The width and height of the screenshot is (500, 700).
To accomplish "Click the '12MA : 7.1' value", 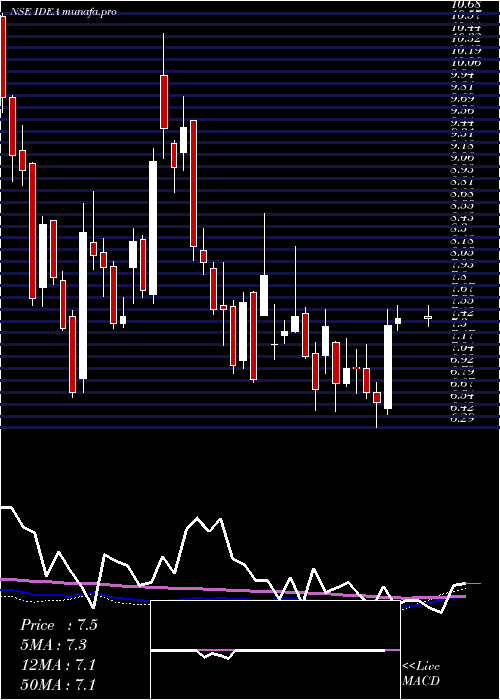I will click(x=58, y=665).
